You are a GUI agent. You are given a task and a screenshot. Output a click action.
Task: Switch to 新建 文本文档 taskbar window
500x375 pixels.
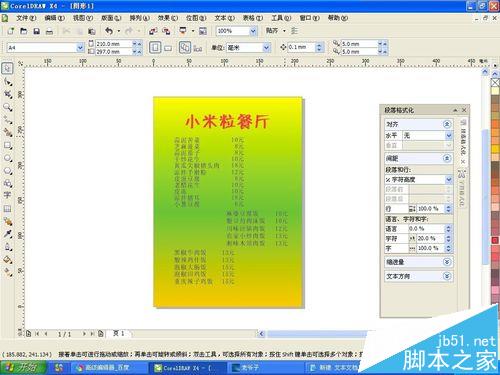click(x=334, y=368)
